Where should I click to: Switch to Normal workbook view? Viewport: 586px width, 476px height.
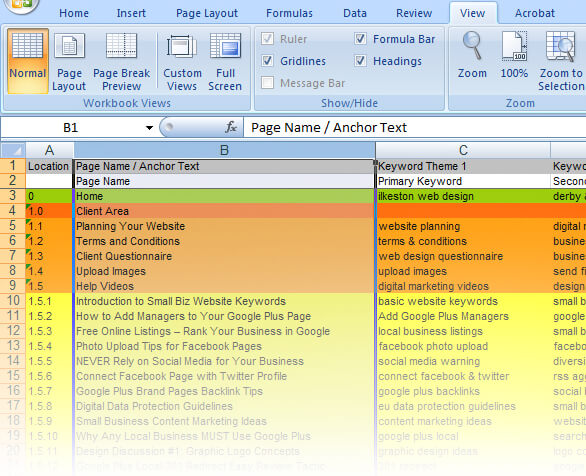coord(28,61)
